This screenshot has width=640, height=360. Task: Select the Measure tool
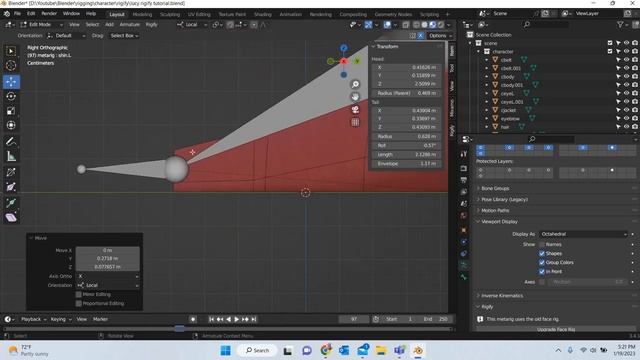pyautogui.click(x=11, y=156)
